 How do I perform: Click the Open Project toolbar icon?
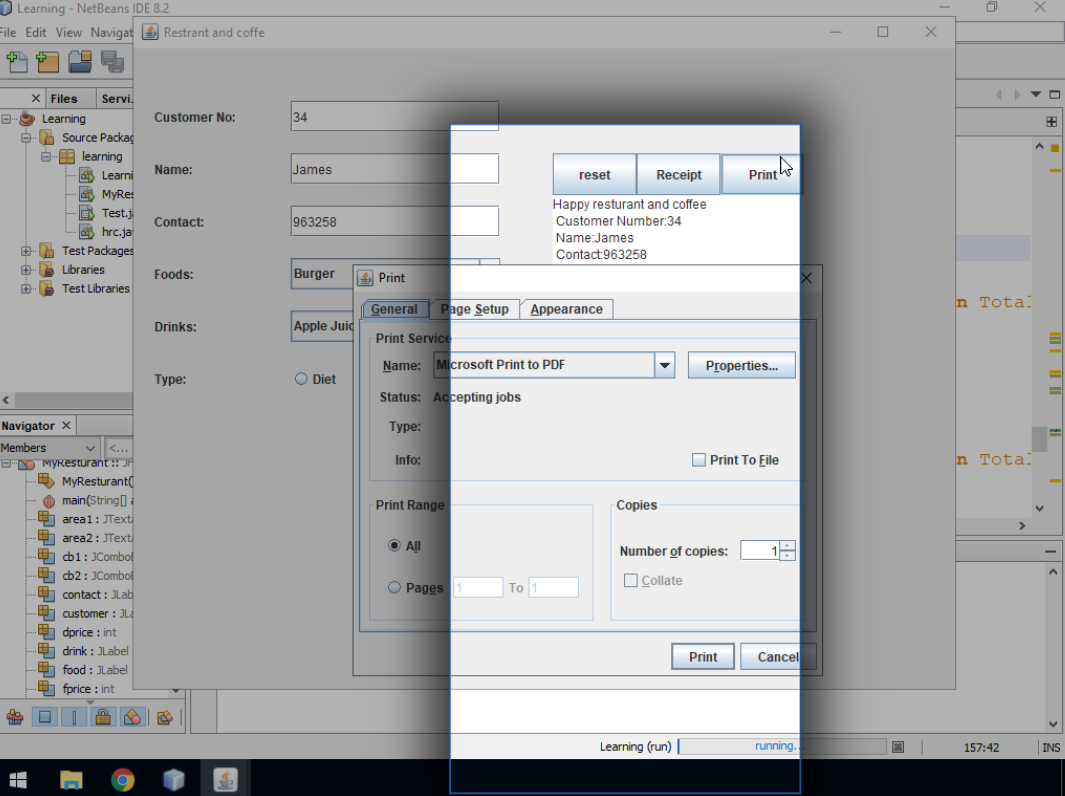[x=80, y=62]
